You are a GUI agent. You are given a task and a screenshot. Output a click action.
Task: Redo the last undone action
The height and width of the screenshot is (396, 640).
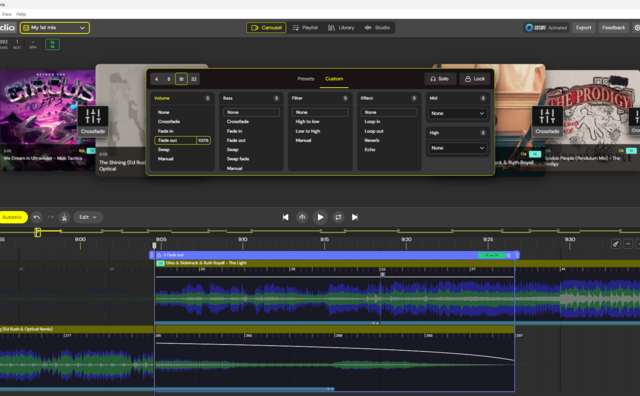click(x=51, y=217)
